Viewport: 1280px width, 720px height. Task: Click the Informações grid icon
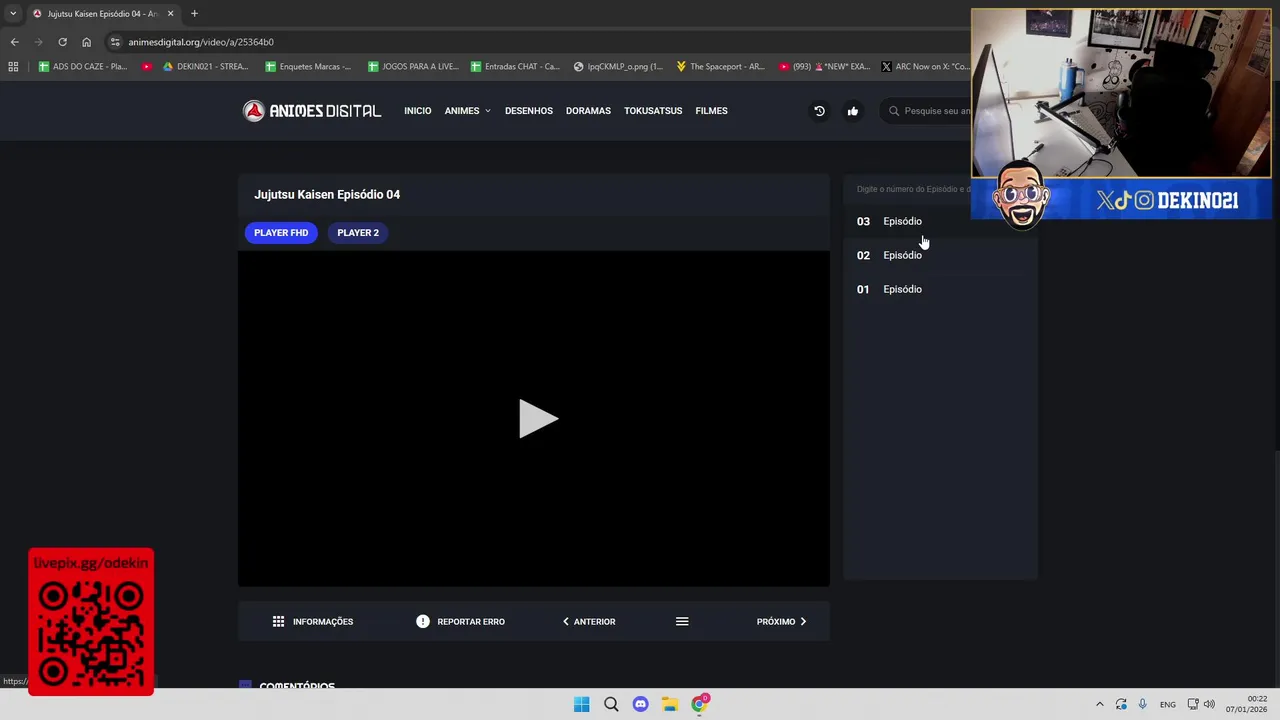pyautogui.click(x=279, y=621)
